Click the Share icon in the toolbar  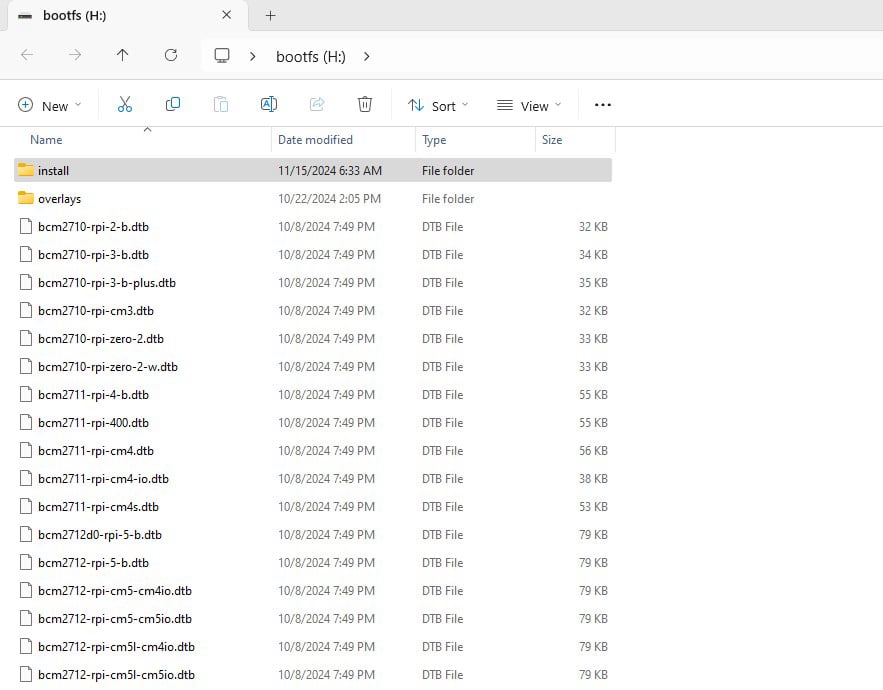[x=316, y=104]
